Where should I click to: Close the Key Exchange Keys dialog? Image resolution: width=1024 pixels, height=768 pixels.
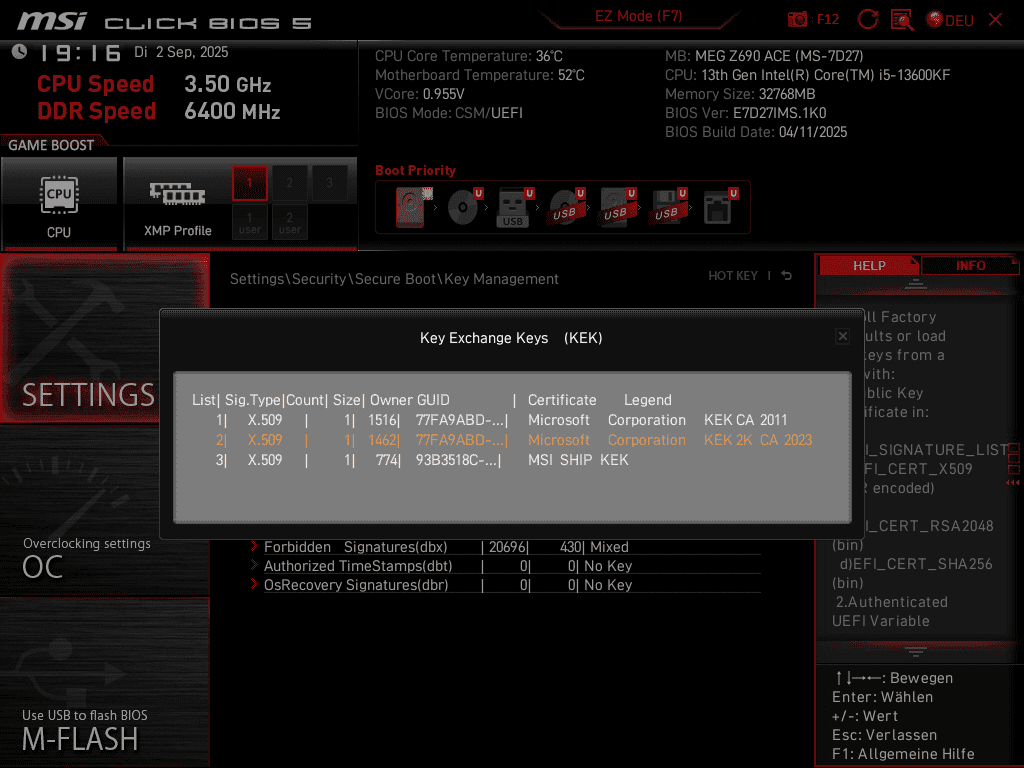pos(842,336)
